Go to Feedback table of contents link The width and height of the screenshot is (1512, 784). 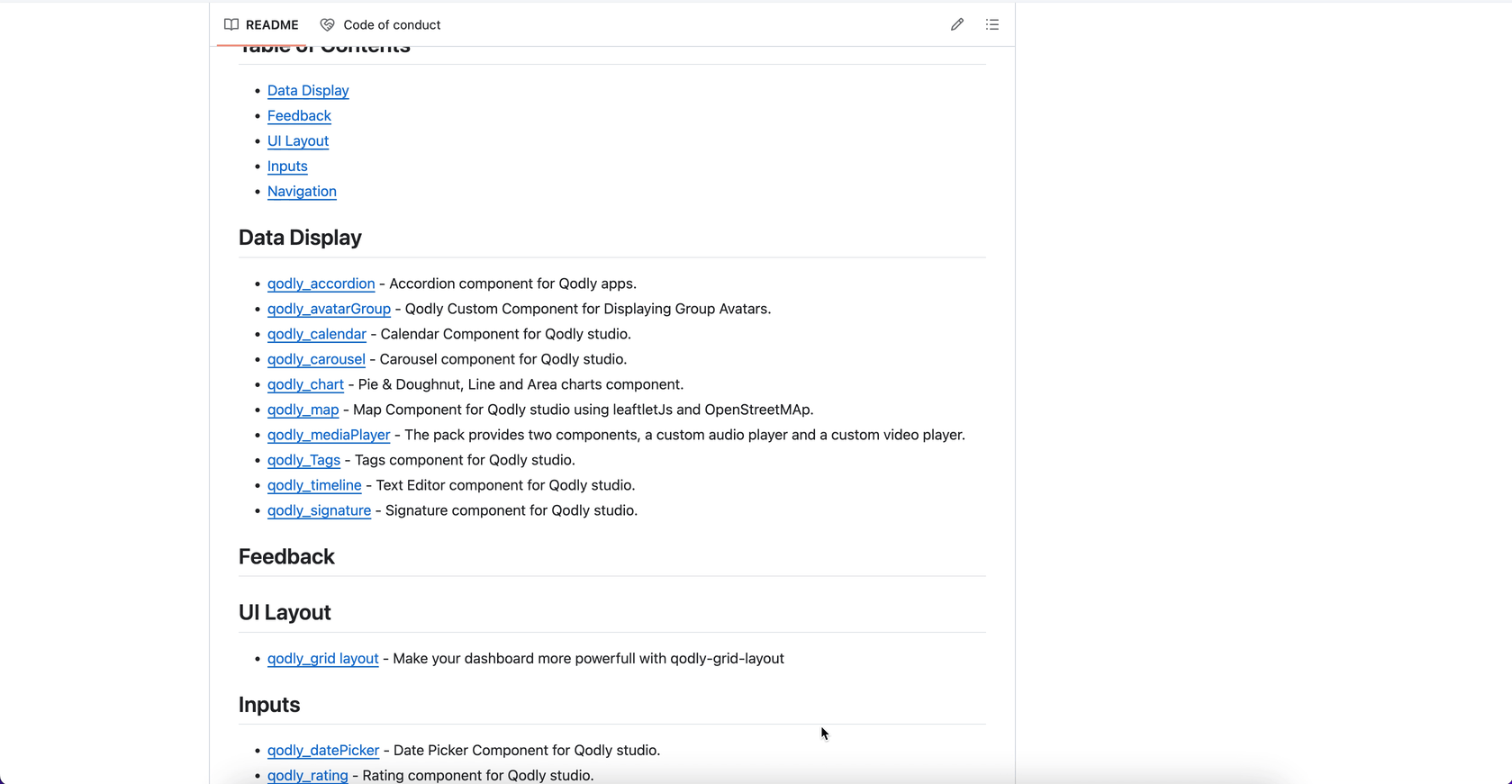(299, 116)
